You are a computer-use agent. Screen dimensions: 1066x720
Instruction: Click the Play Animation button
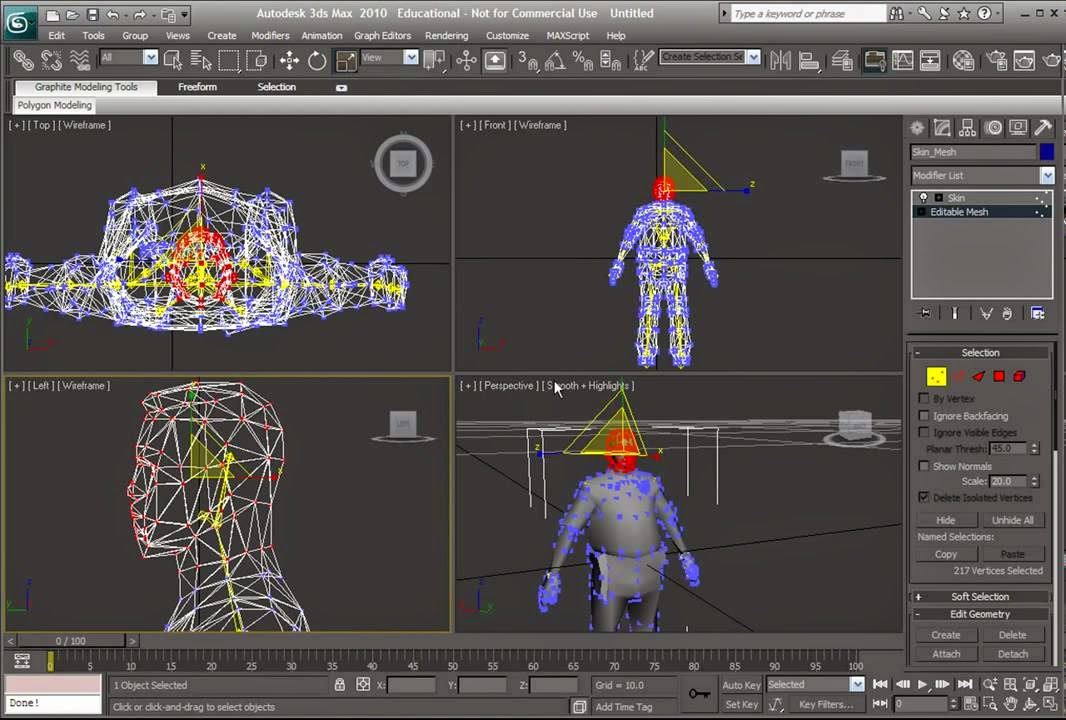point(922,685)
